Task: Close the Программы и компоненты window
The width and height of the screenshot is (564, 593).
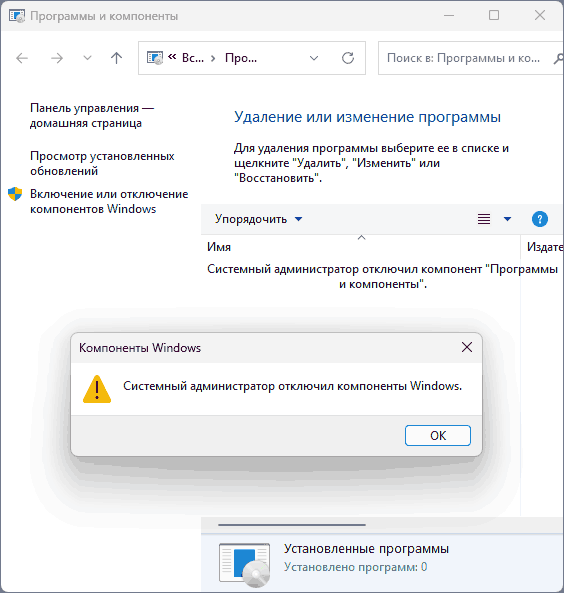Action: (540, 16)
